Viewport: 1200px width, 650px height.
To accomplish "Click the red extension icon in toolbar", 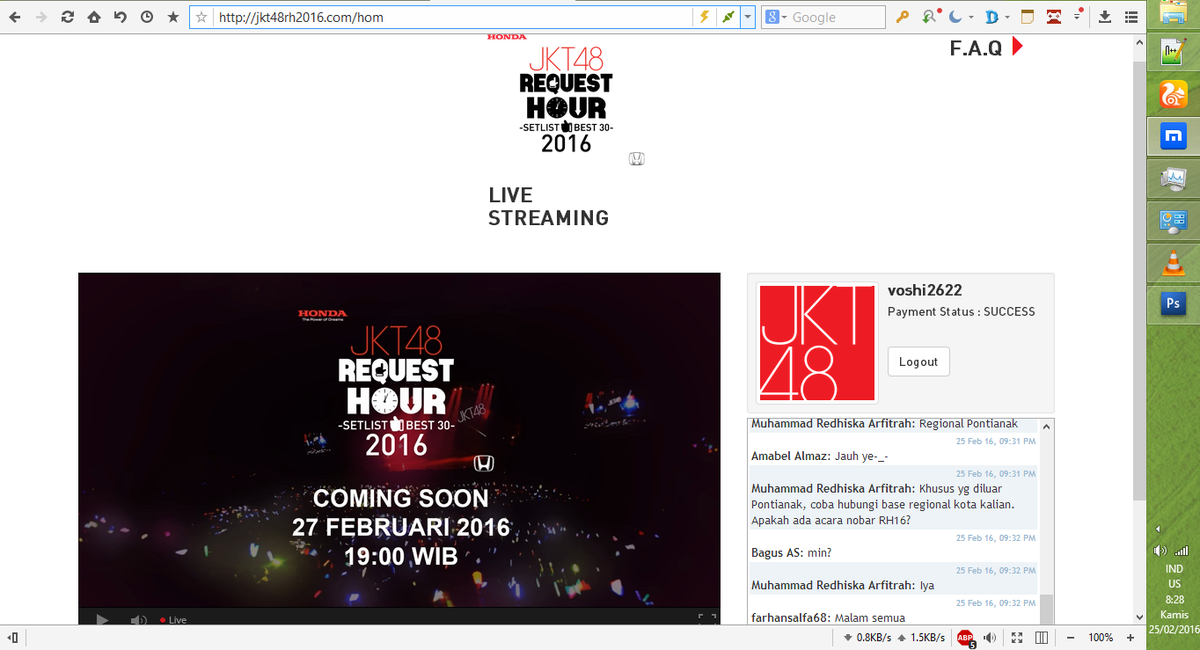I will (x=1055, y=17).
